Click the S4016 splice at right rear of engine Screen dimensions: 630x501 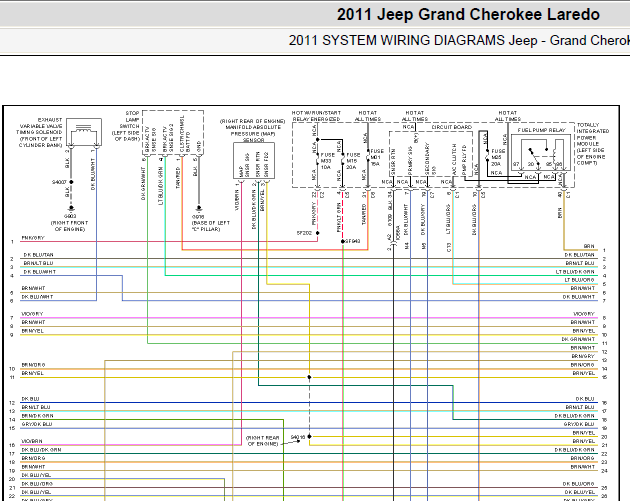[310, 437]
